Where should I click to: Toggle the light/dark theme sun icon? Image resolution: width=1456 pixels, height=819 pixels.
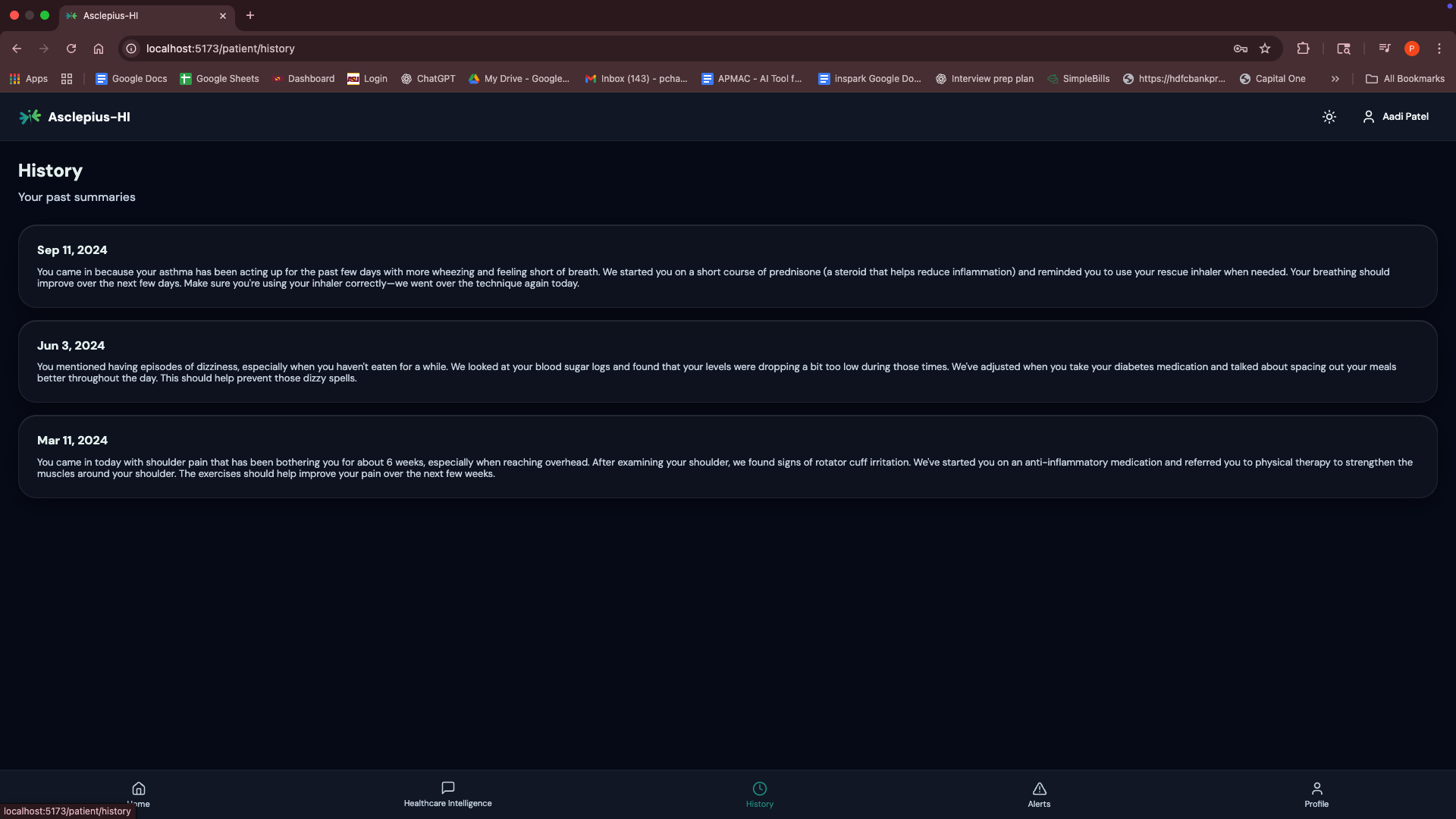click(x=1329, y=117)
